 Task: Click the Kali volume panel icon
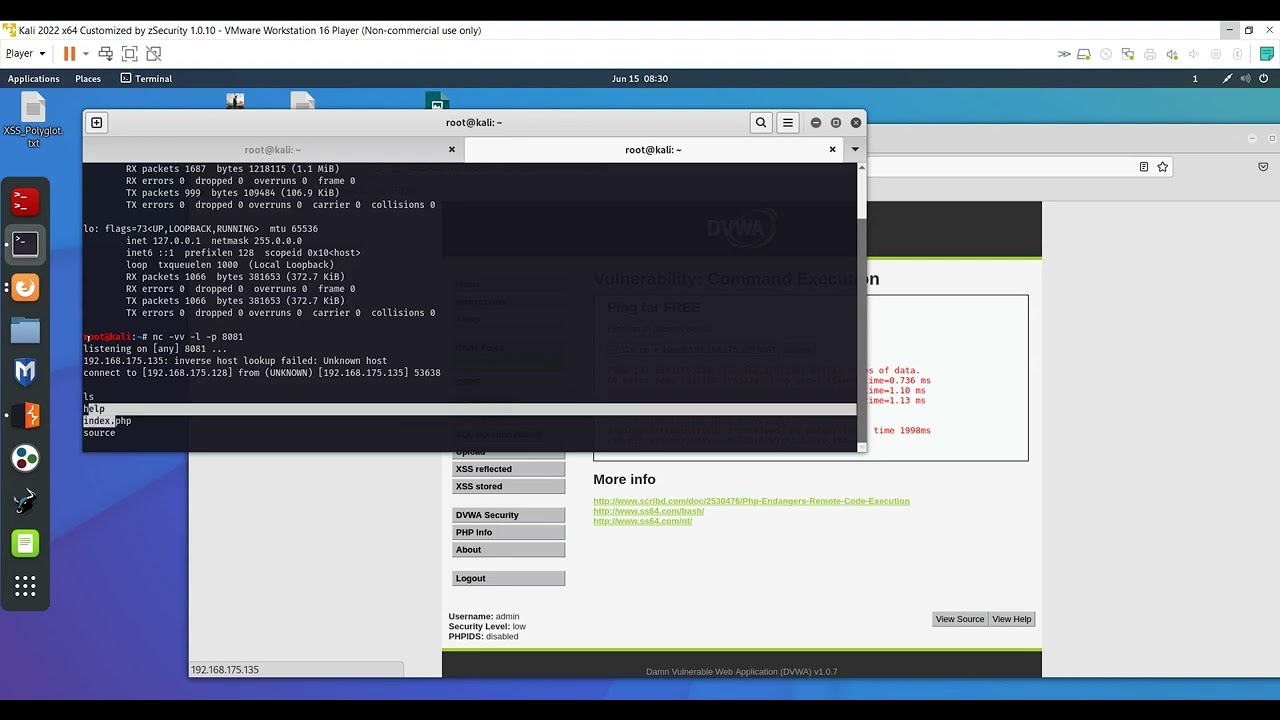(x=1244, y=79)
